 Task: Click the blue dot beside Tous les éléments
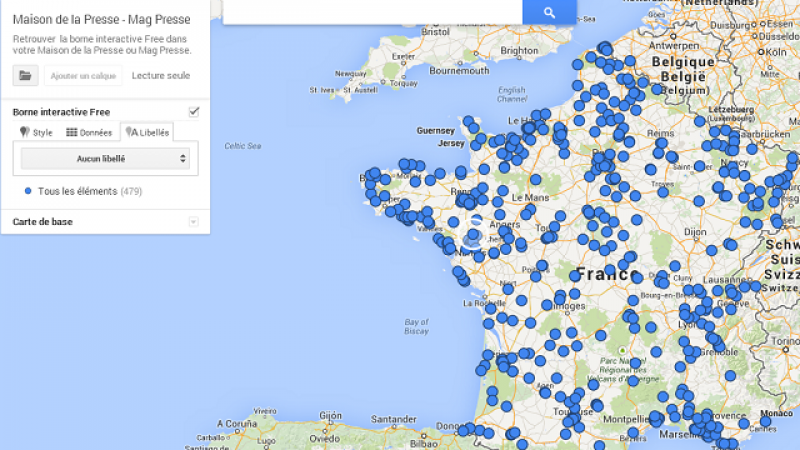click(28, 191)
